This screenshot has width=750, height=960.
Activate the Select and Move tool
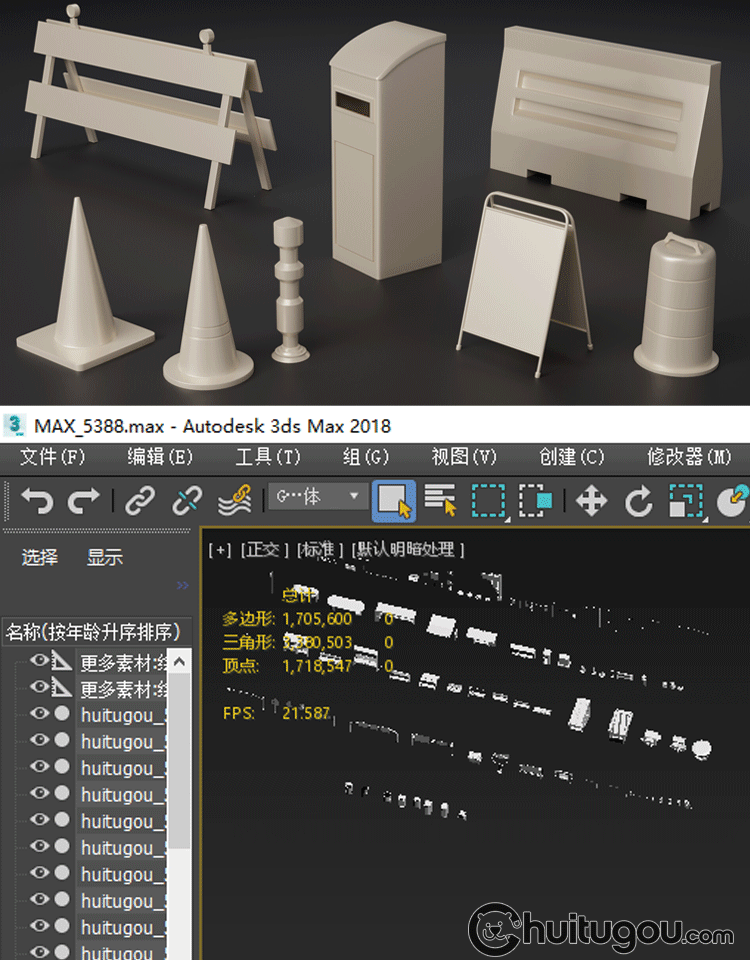click(592, 500)
